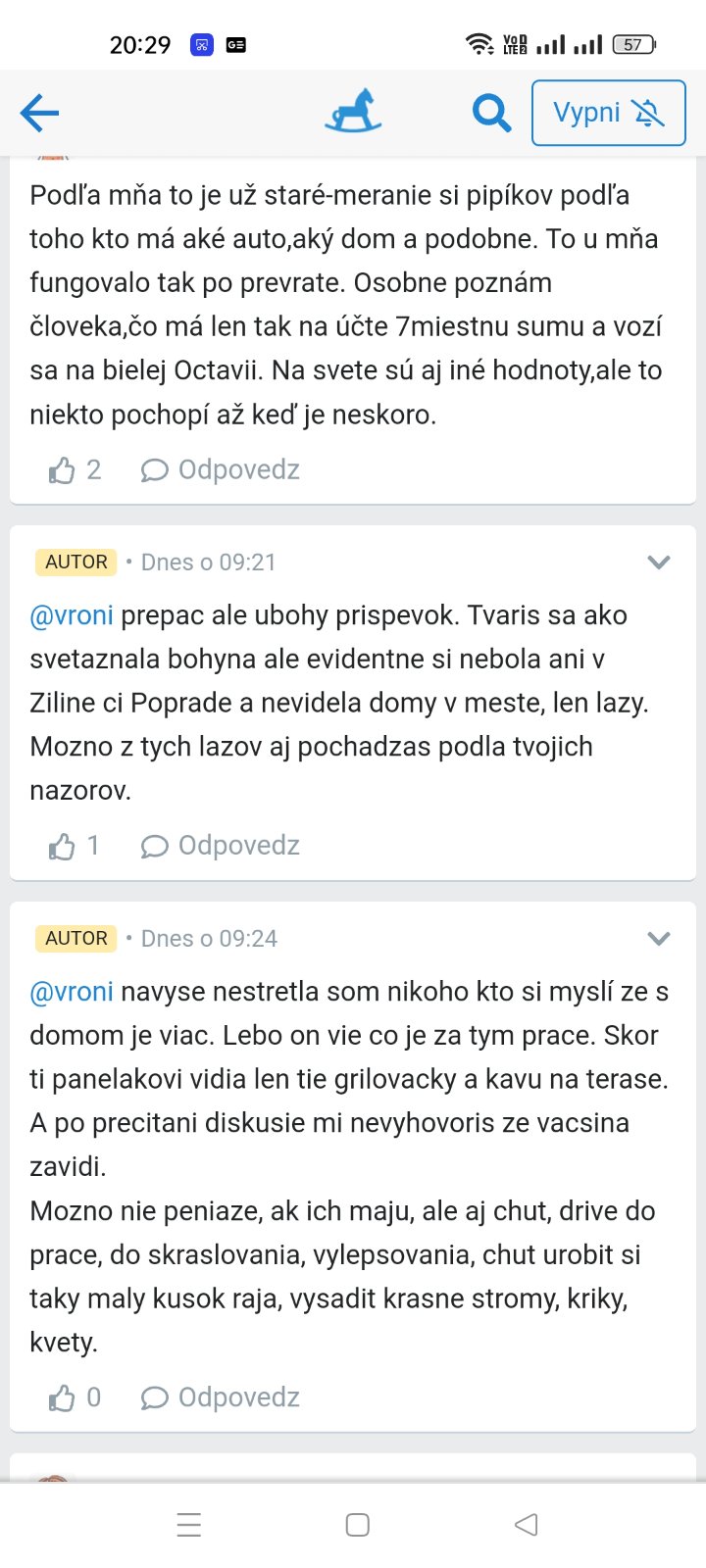Image resolution: width=706 pixels, height=1568 pixels.
Task: Expand options chevron on the 09:24 post
Action: 659,939
